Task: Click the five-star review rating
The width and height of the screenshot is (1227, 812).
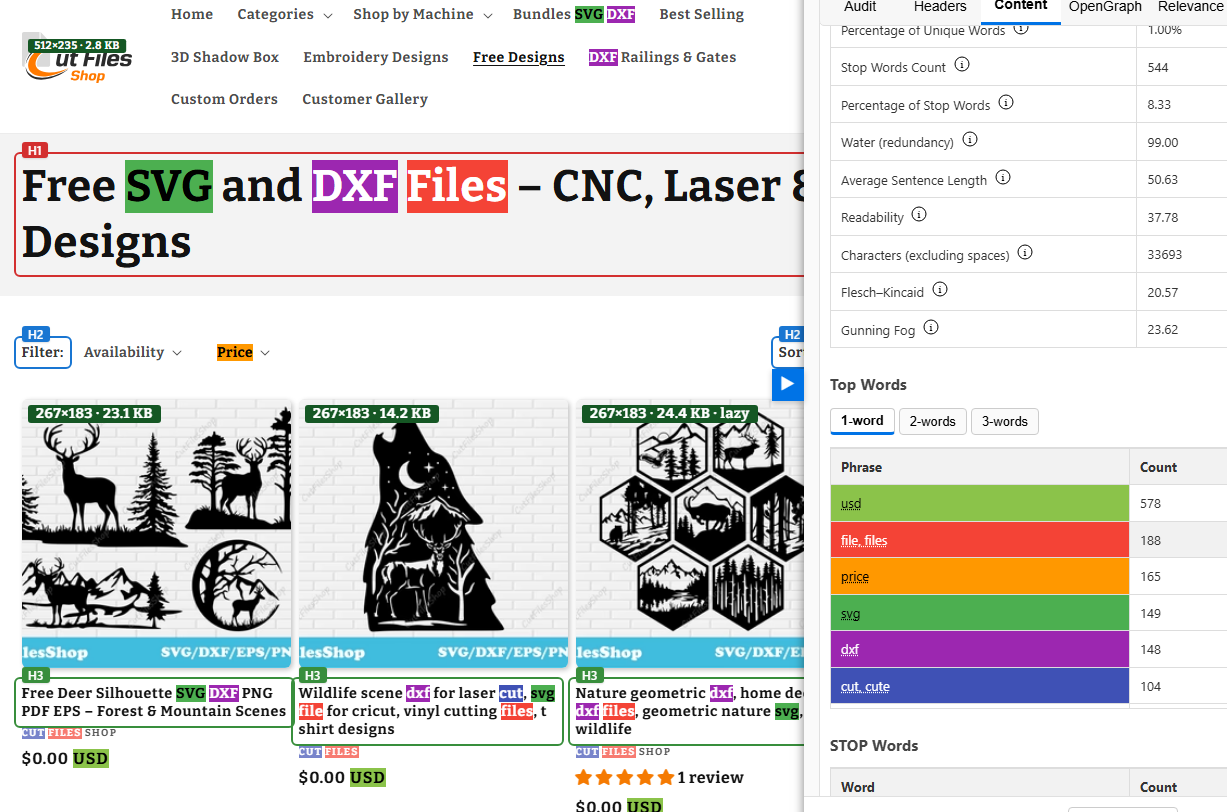Action: [624, 777]
